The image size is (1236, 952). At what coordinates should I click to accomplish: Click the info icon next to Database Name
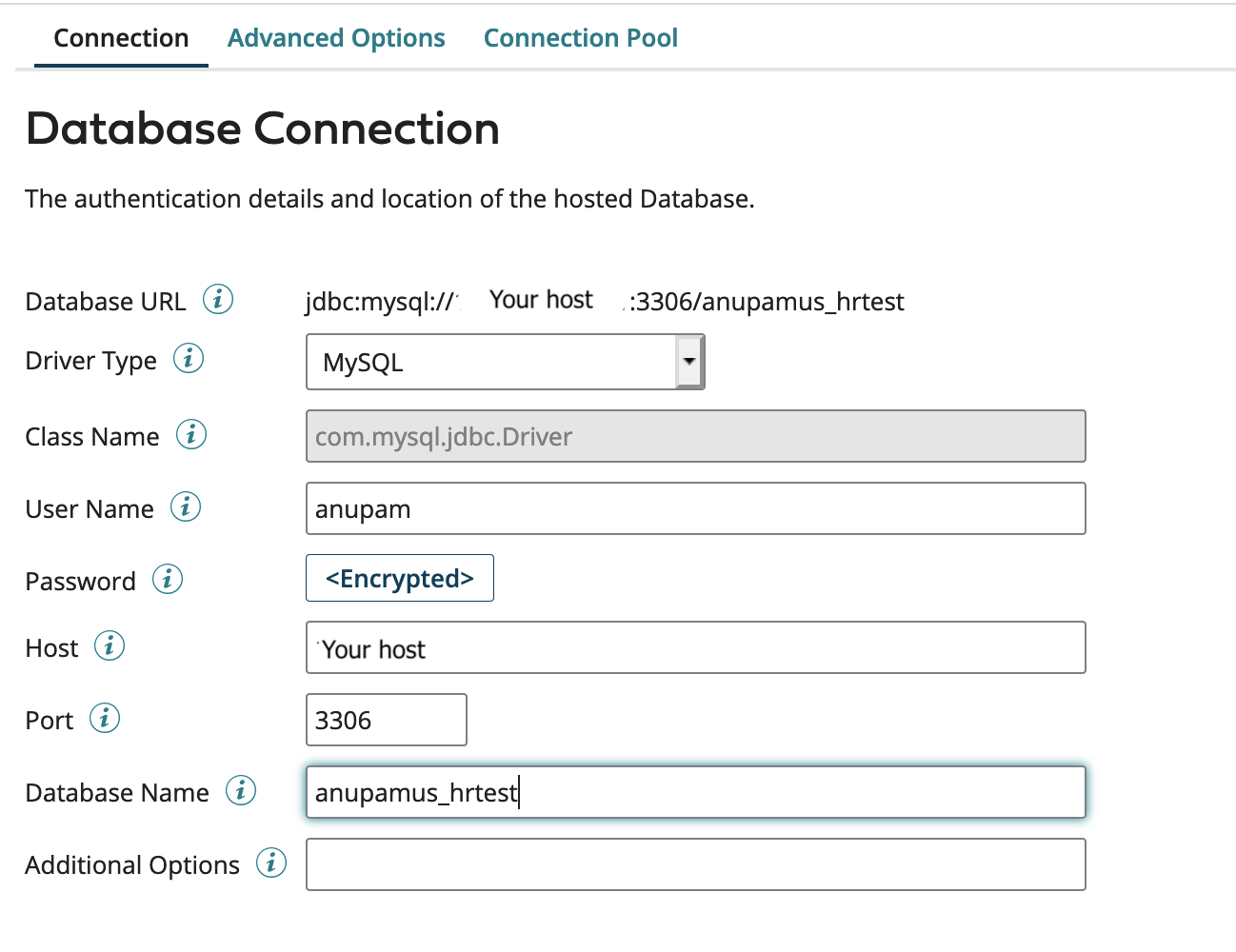tap(241, 790)
